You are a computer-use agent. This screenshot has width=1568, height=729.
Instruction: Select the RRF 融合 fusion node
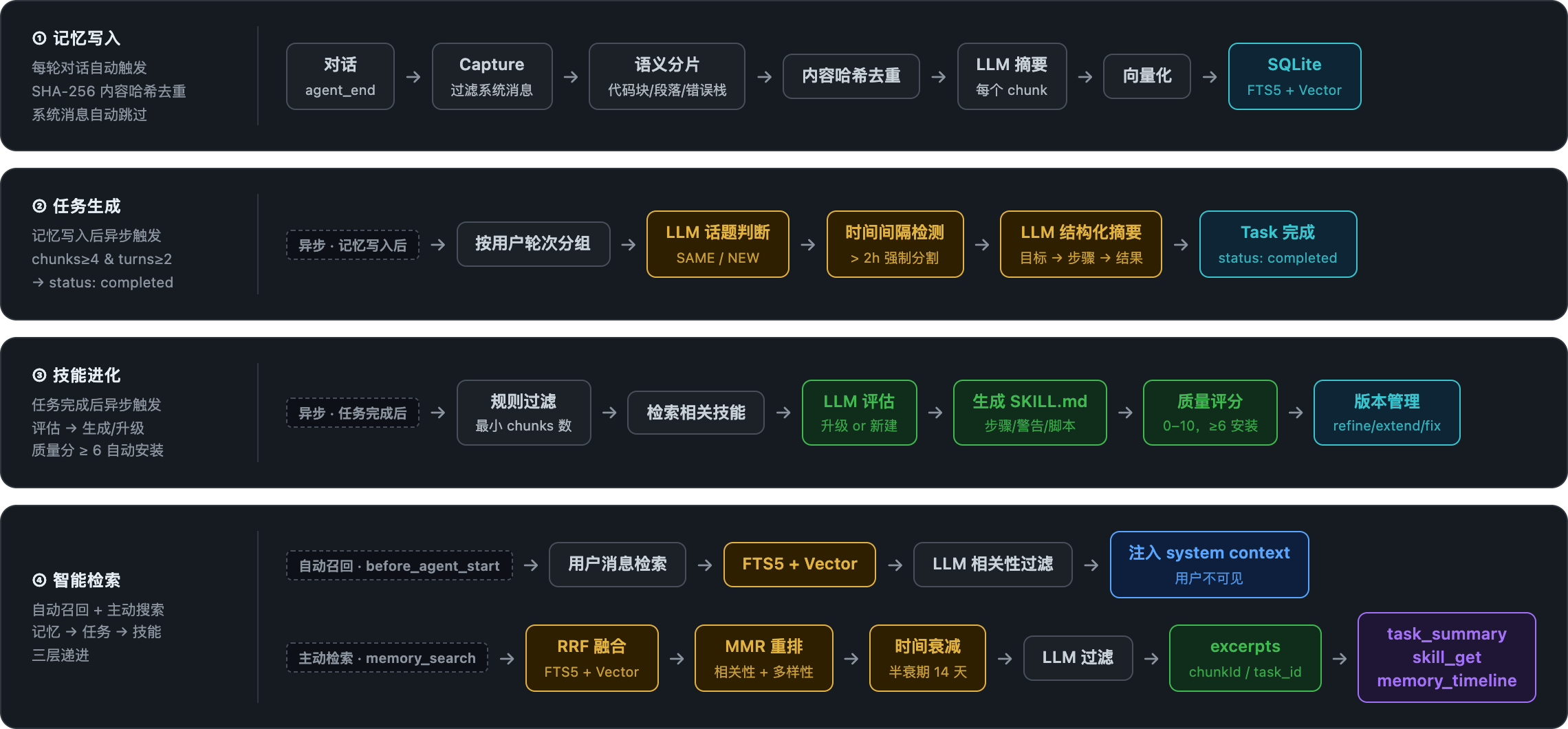(x=591, y=657)
